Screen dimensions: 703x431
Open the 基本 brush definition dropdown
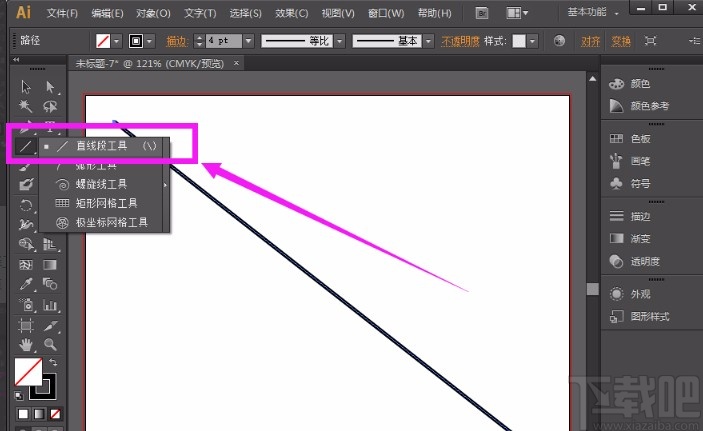[x=429, y=41]
